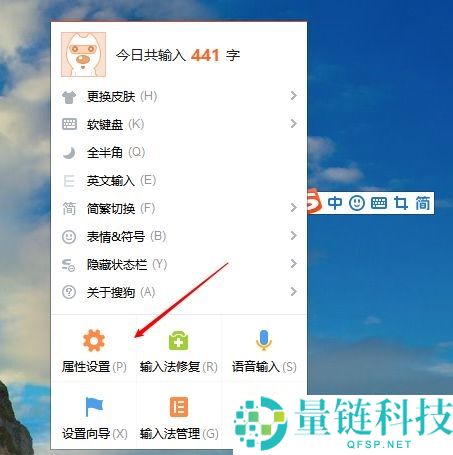Screen dimensions: 453x455
Task: Expand the 软键盘 submenu arrow
Action: [x=293, y=124]
